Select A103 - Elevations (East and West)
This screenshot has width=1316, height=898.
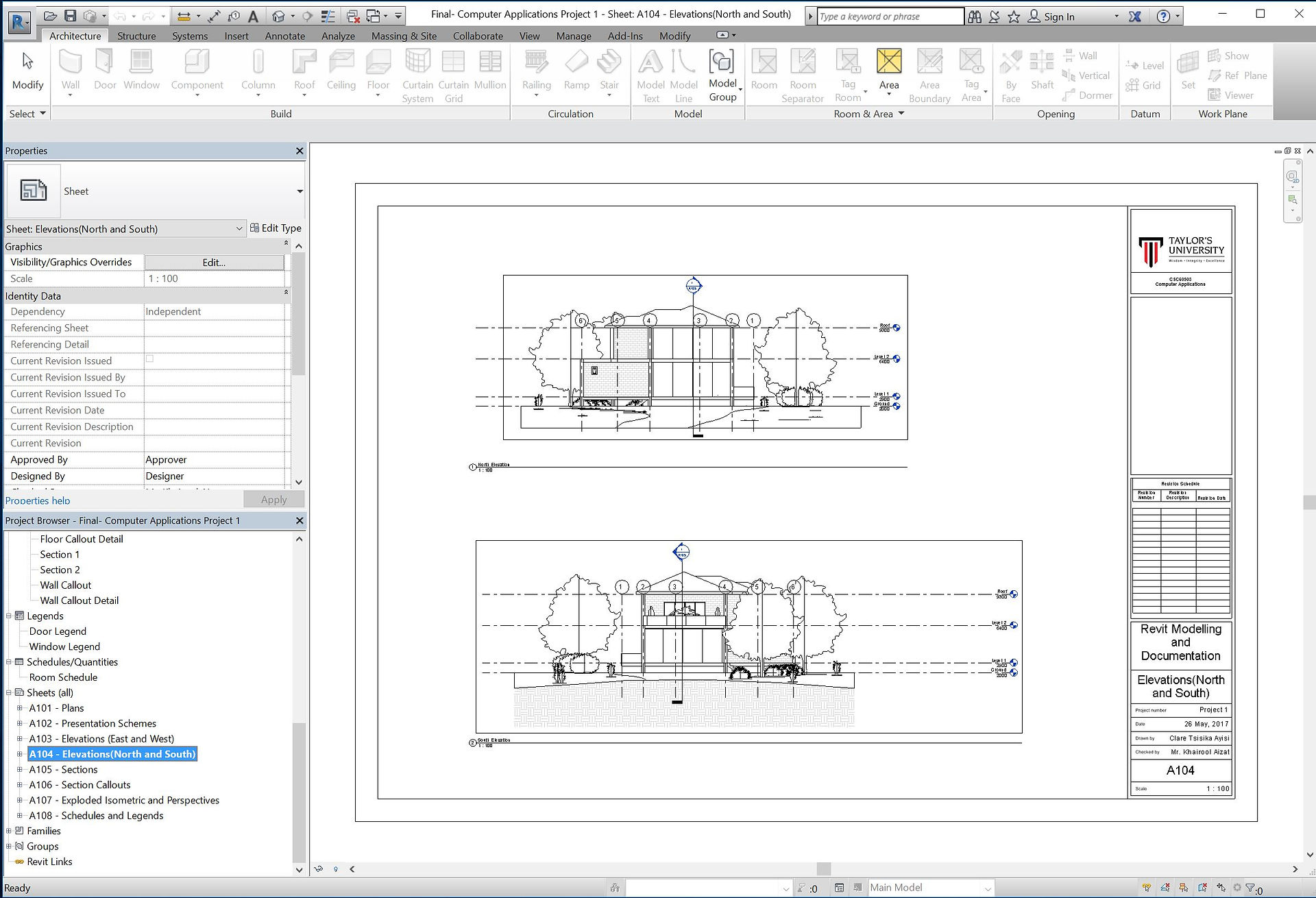coord(101,739)
